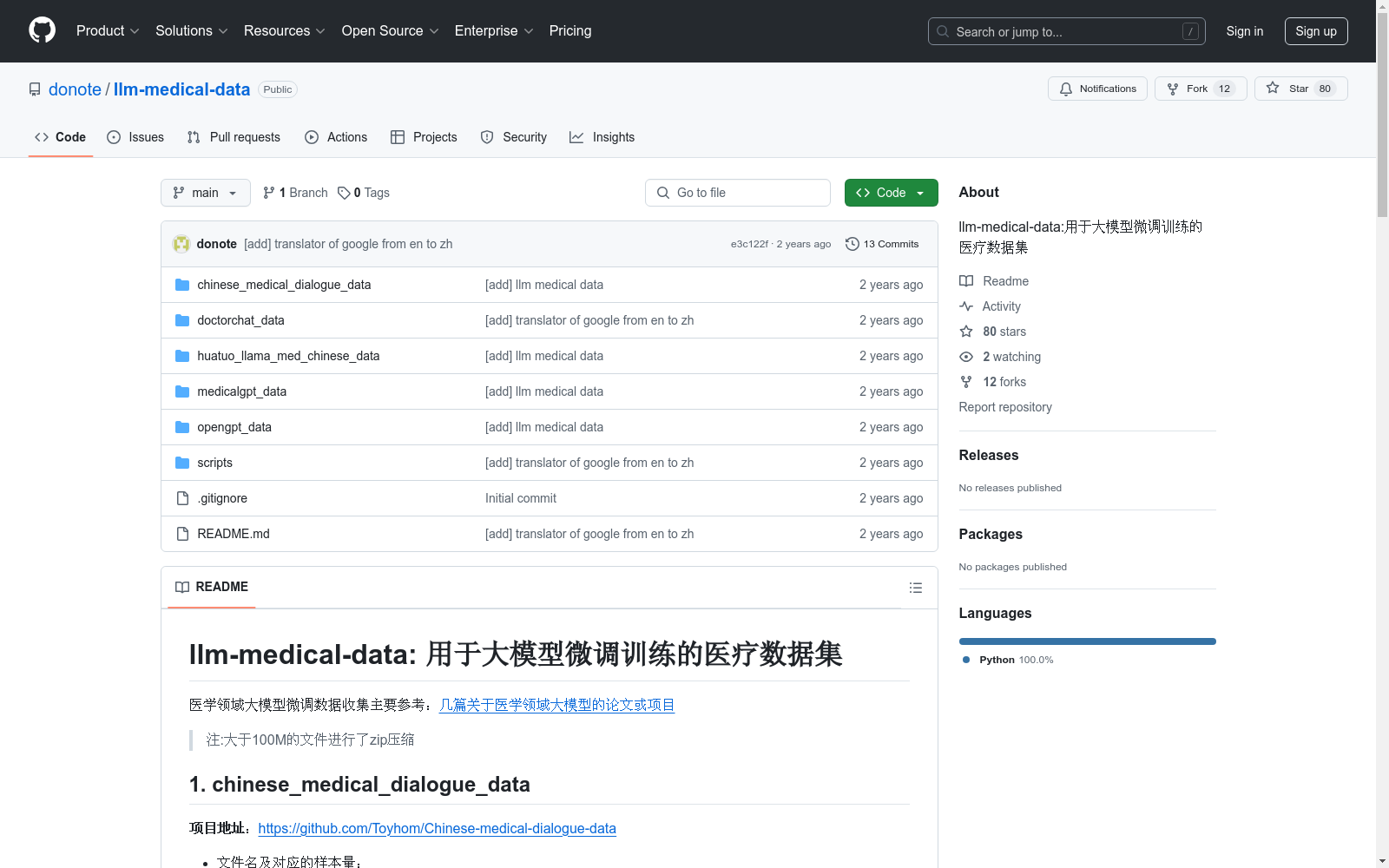
Task: Open the Pull requests tab
Action: coord(234,137)
